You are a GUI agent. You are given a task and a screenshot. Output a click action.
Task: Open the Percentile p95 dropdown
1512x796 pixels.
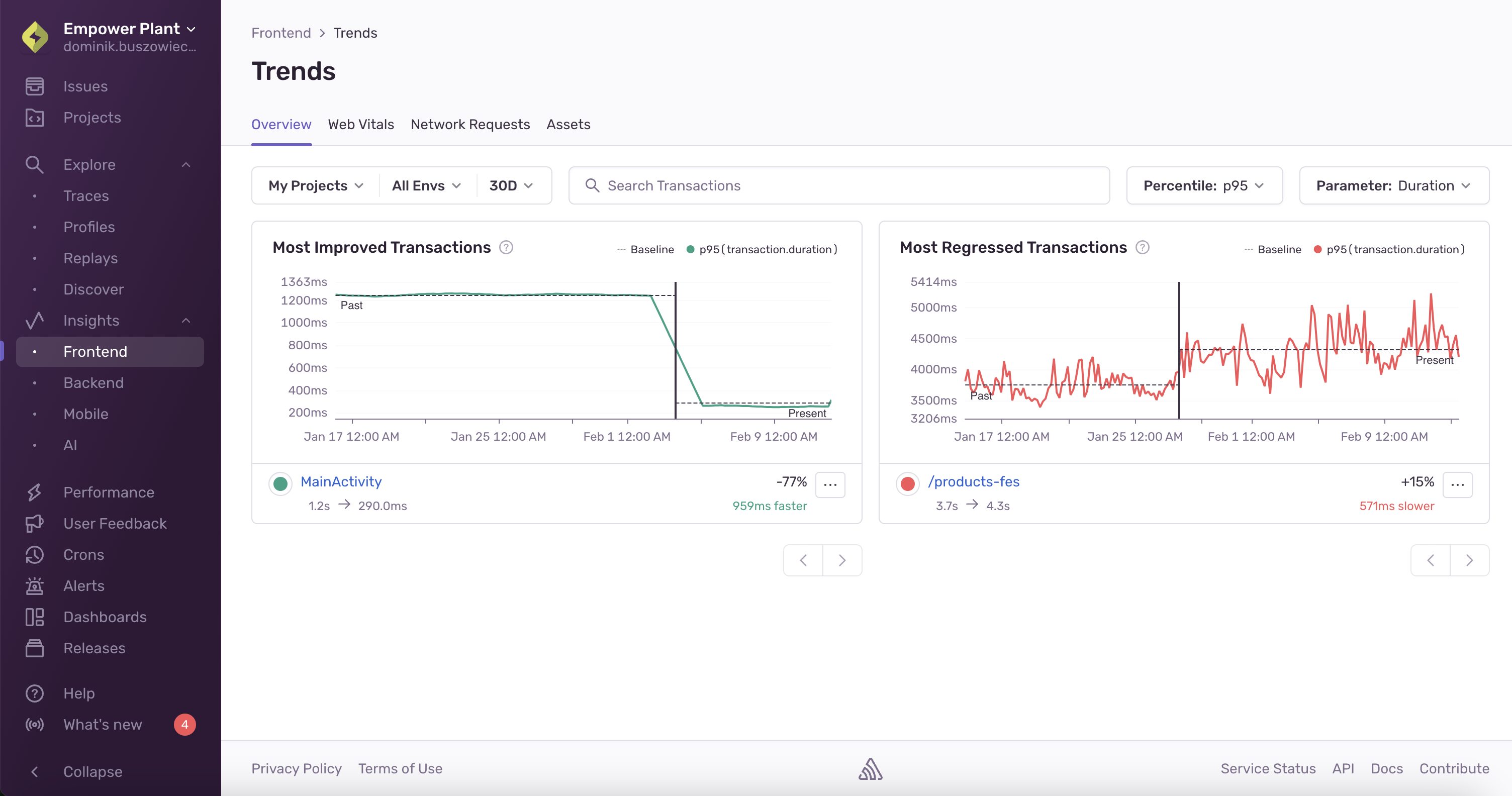pyautogui.click(x=1204, y=185)
